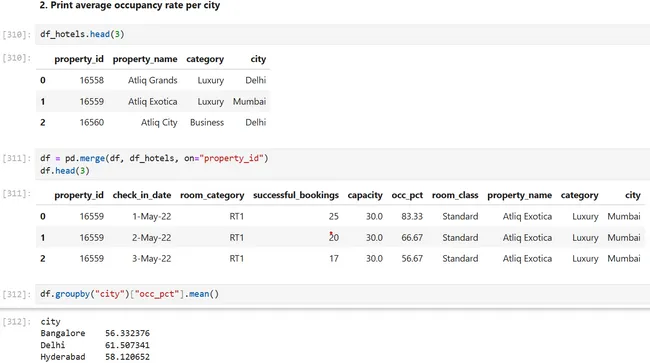Click '2-May-22' check-in date cell

coord(151,238)
